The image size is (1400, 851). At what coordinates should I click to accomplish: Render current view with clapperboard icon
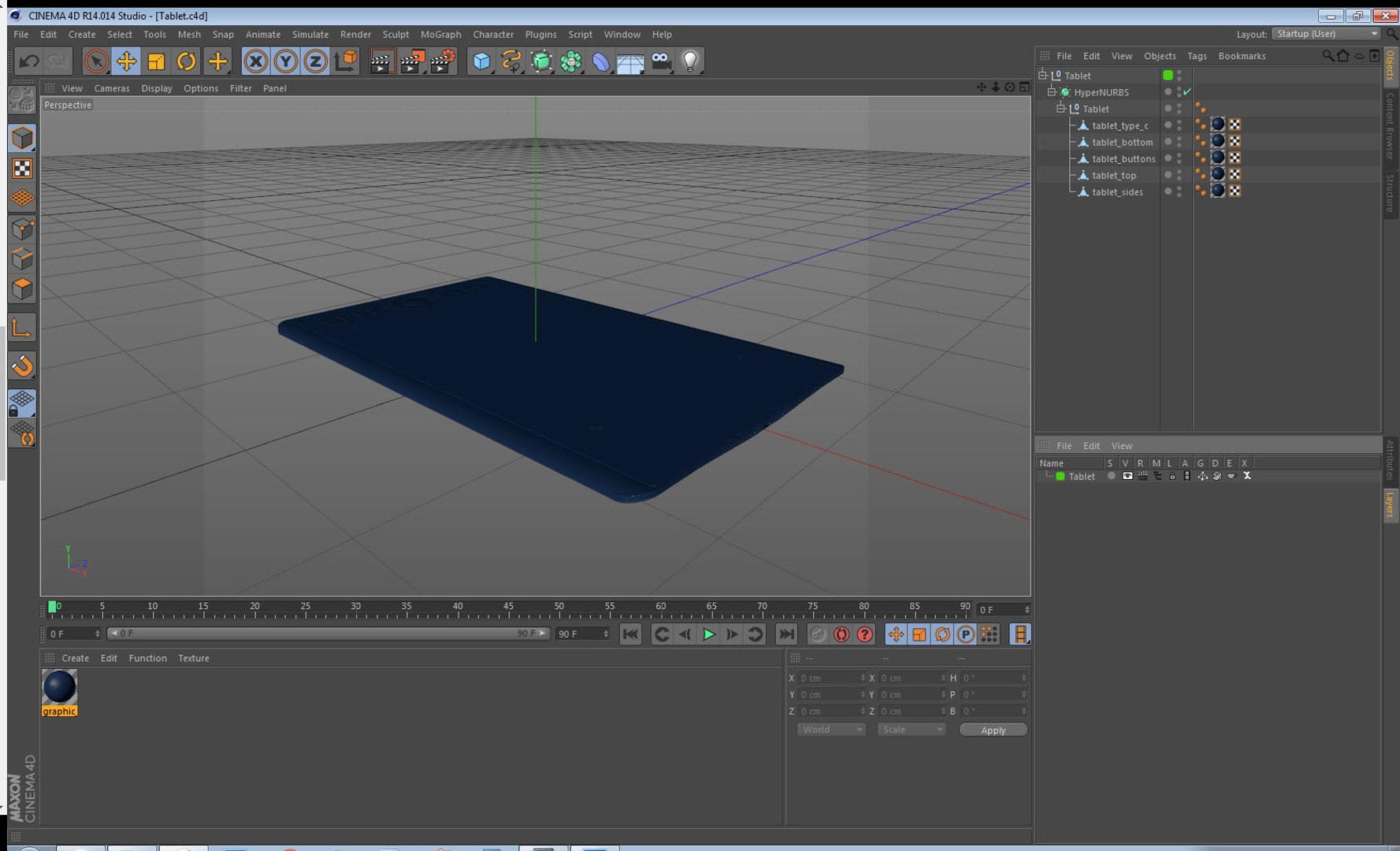382,61
